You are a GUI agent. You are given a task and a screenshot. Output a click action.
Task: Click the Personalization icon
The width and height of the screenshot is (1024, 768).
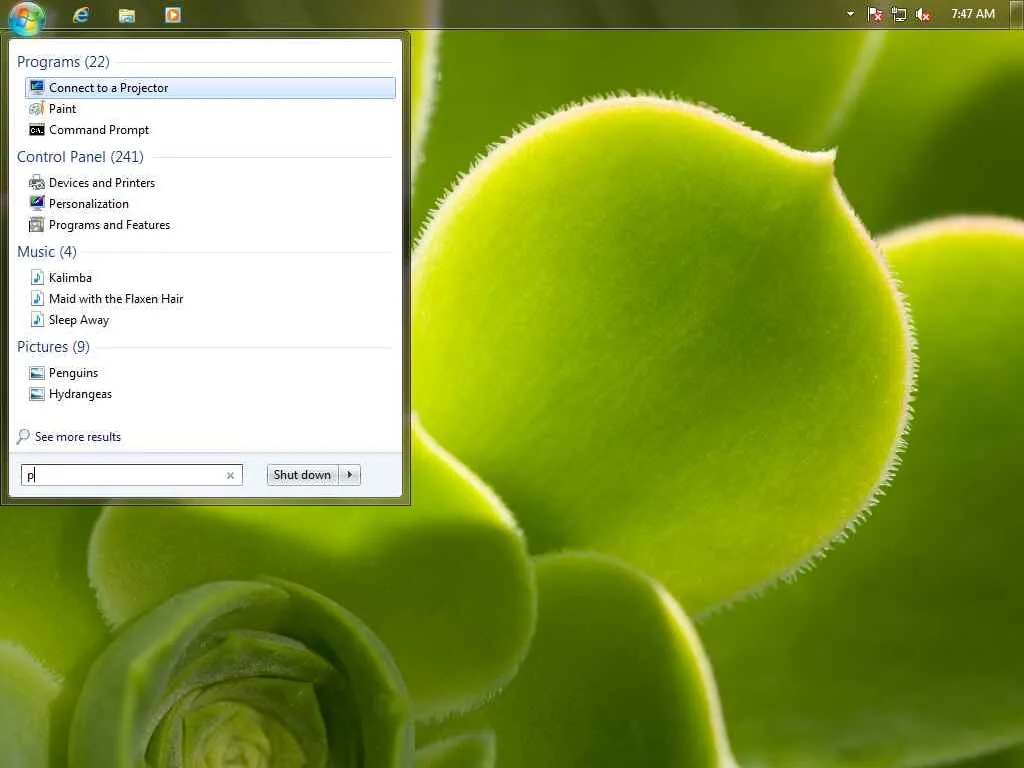(x=37, y=204)
